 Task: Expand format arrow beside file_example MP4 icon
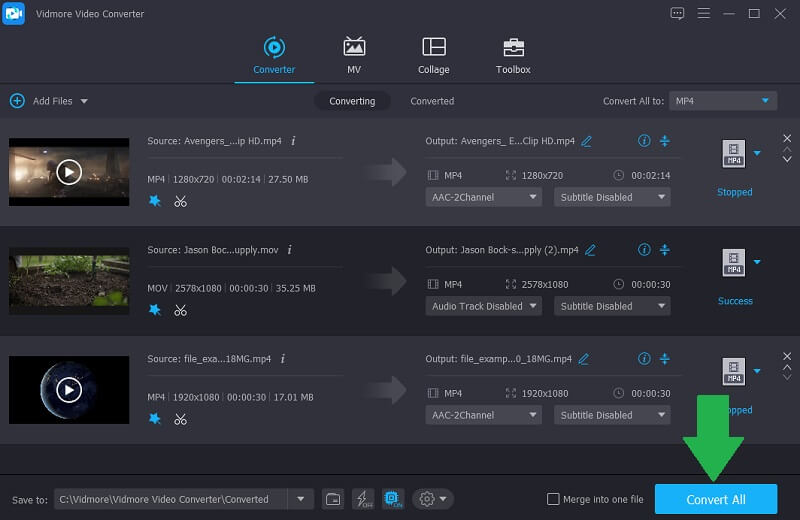(x=757, y=371)
